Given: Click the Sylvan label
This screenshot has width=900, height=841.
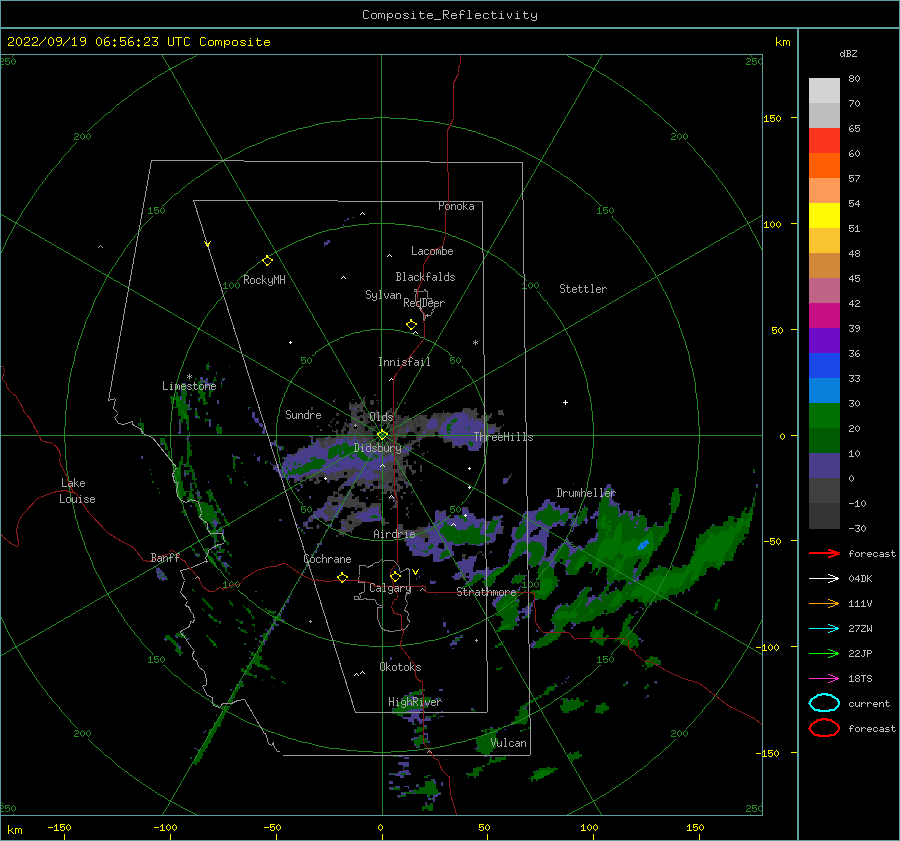Looking at the screenshot, I should tap(383, 295).
